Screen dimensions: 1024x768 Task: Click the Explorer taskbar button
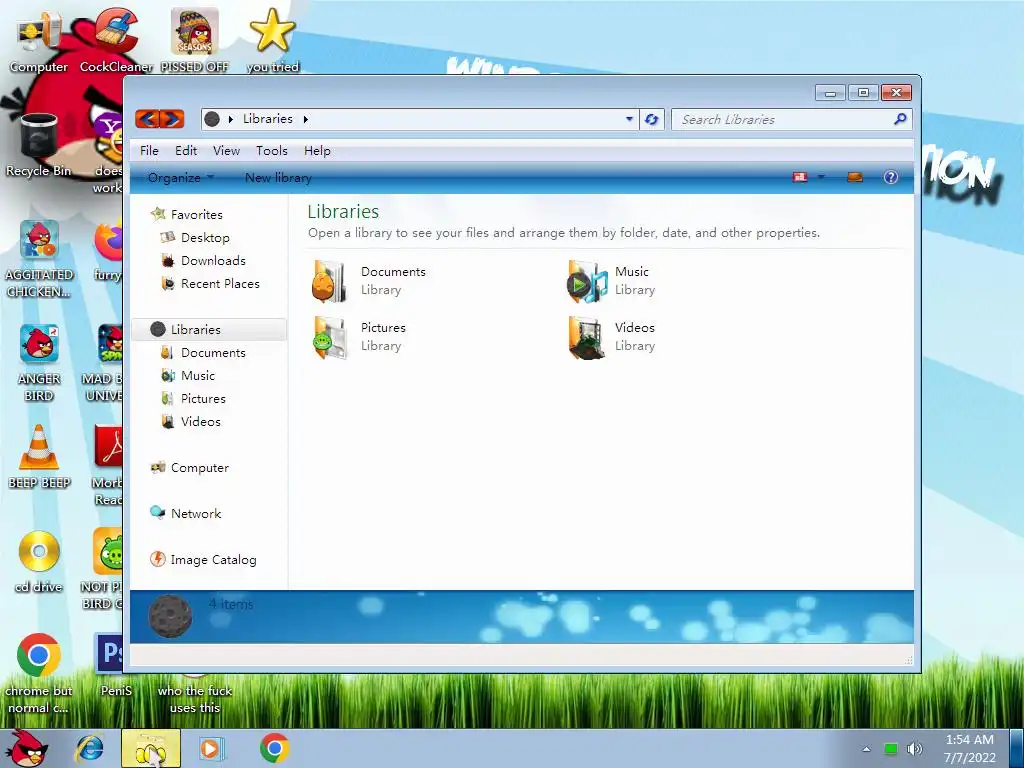[151, 748]
